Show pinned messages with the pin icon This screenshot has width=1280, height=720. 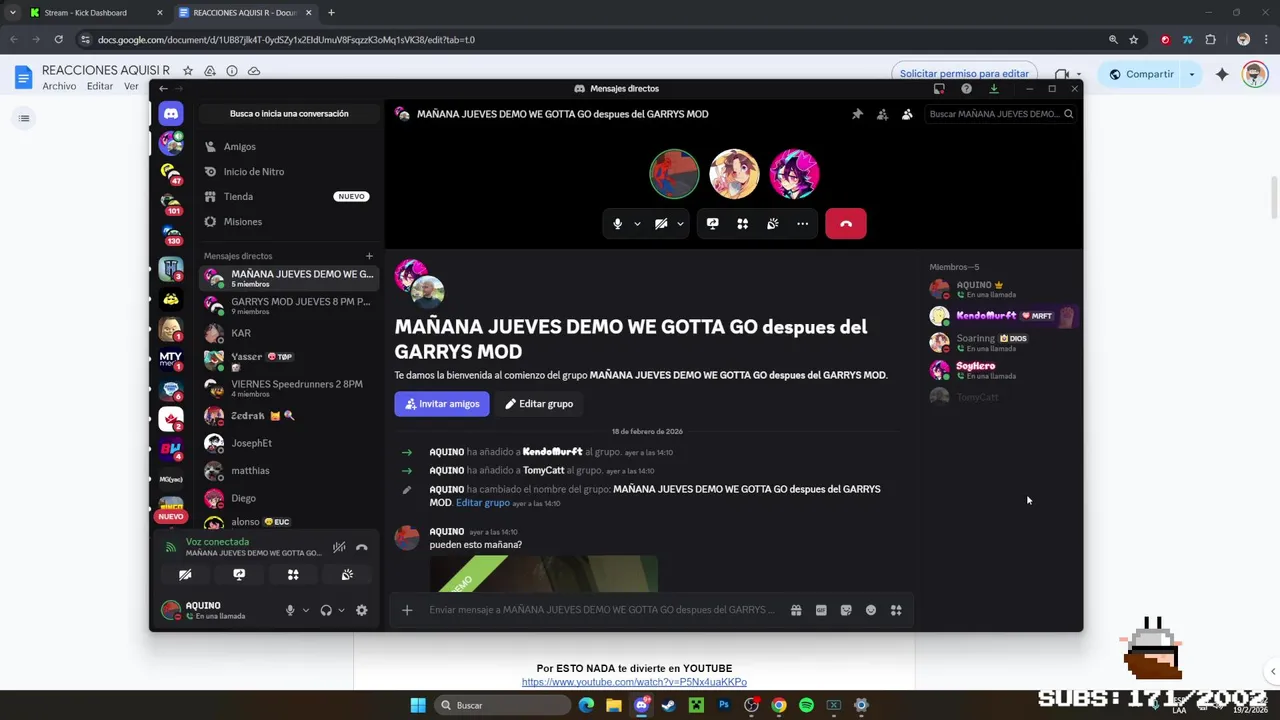(x=857, y=114)
